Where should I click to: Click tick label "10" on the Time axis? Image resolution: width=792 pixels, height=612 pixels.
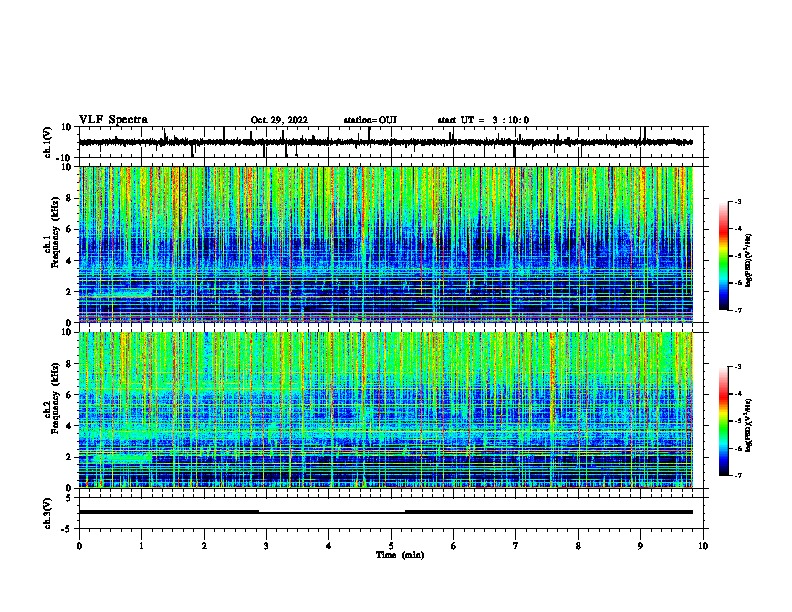703,546
